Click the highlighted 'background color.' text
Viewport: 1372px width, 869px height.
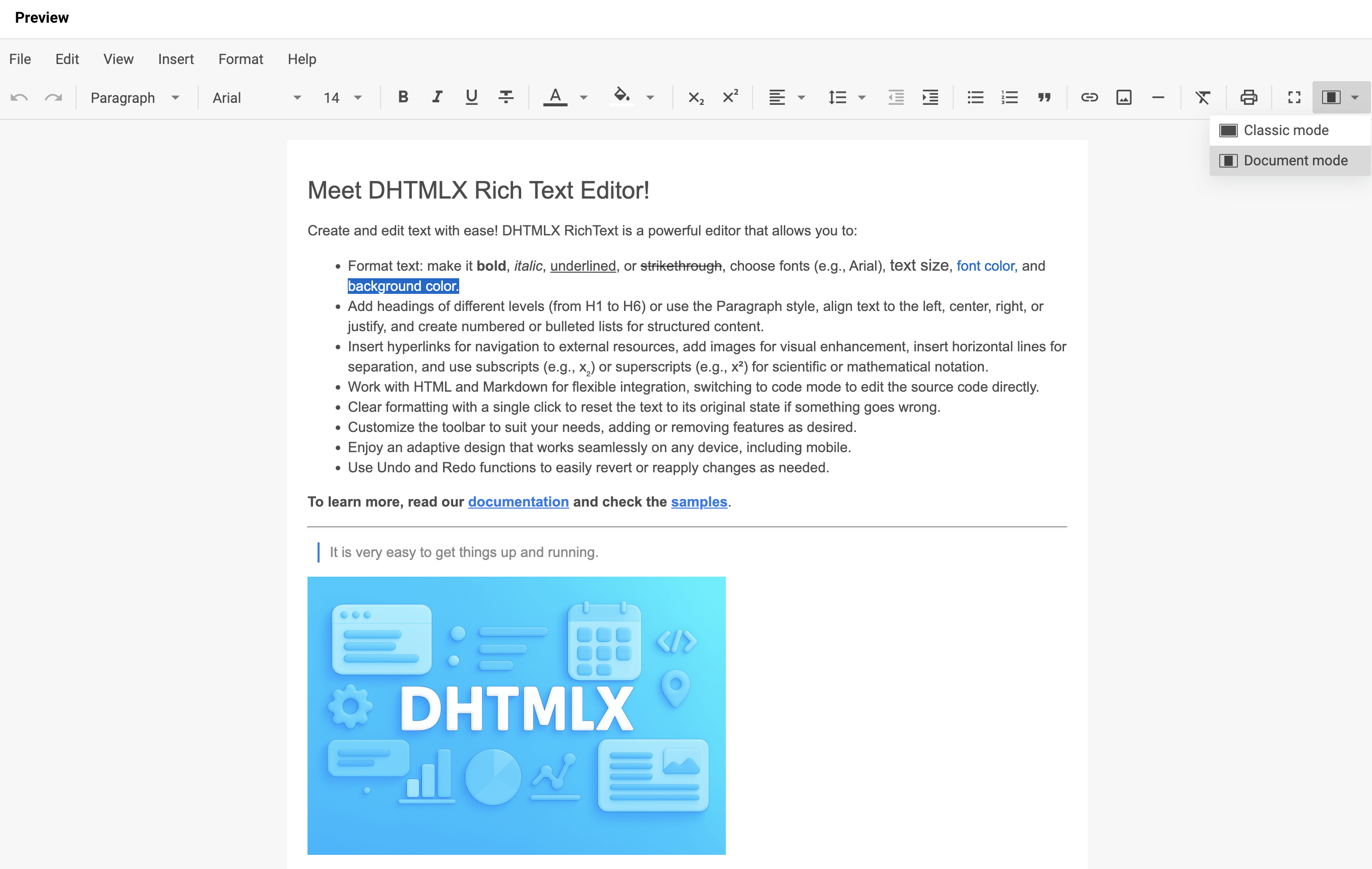click(403, 286)
